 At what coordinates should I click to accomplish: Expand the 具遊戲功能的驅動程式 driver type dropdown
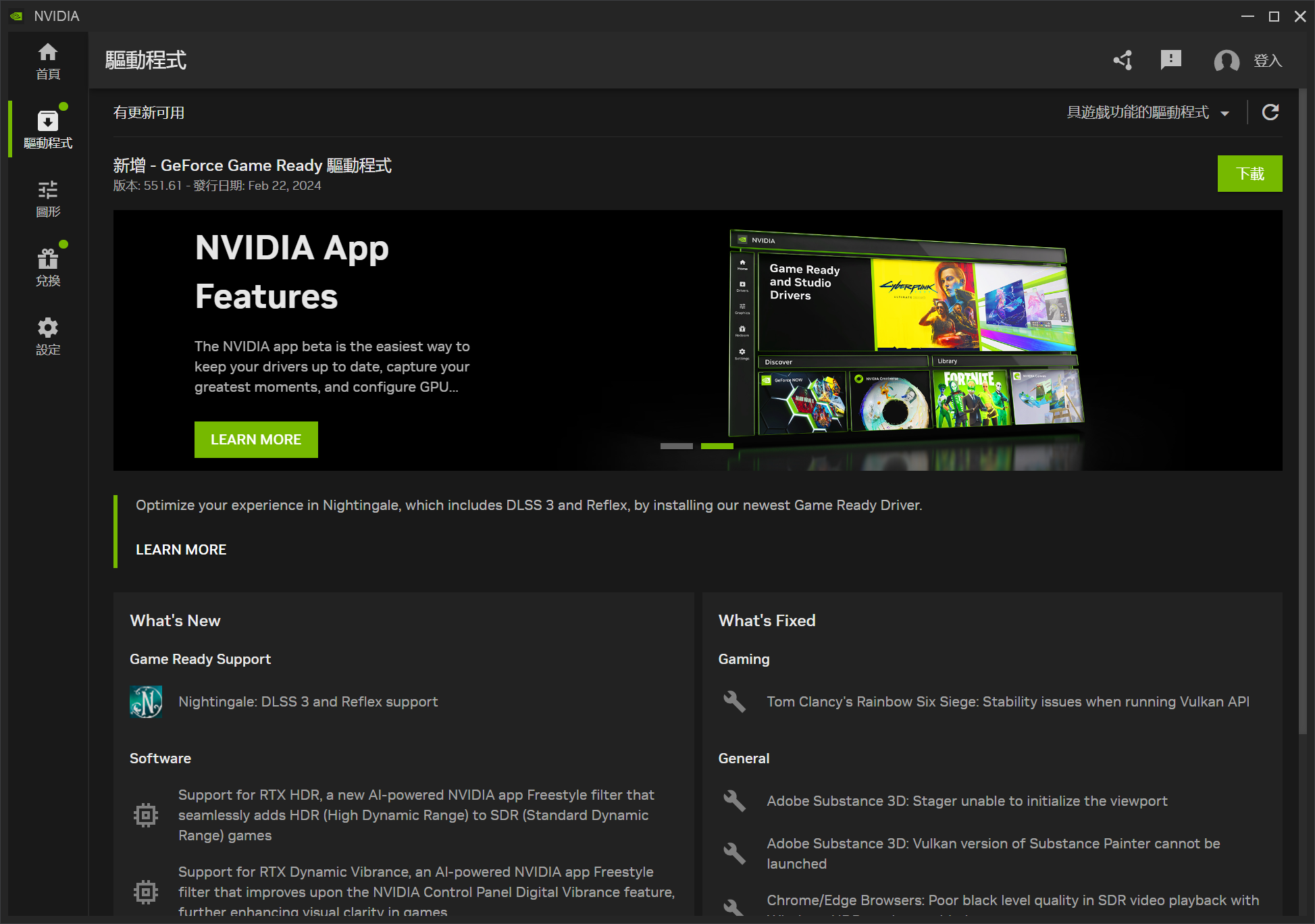click(1148, 113)
